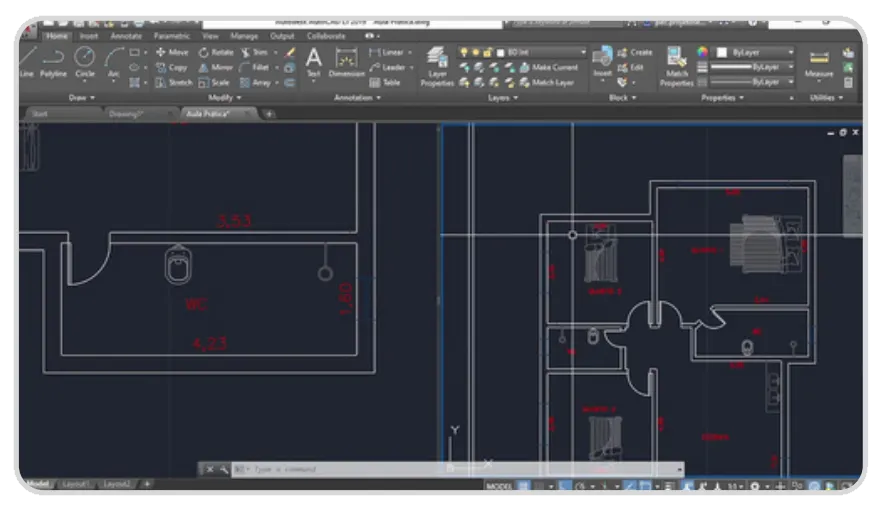Activate the Rotate tool
This screenshot has height=507, width=885.
[216, 53]
